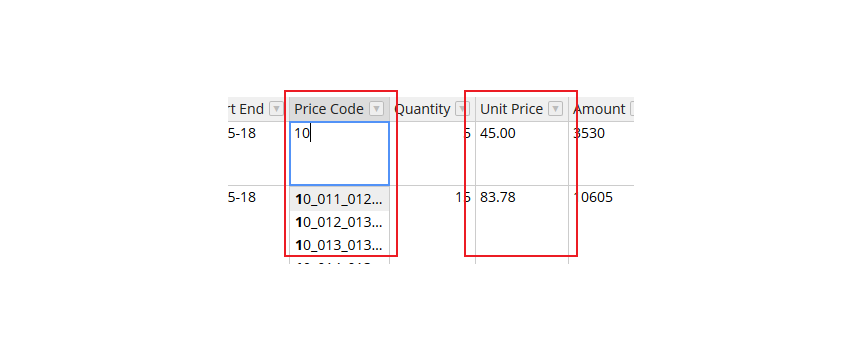Image resolution: width=862 pixels, height=360 pixels.
Task: Open the Price Code column filter arrow
Action: click(376, 109)
